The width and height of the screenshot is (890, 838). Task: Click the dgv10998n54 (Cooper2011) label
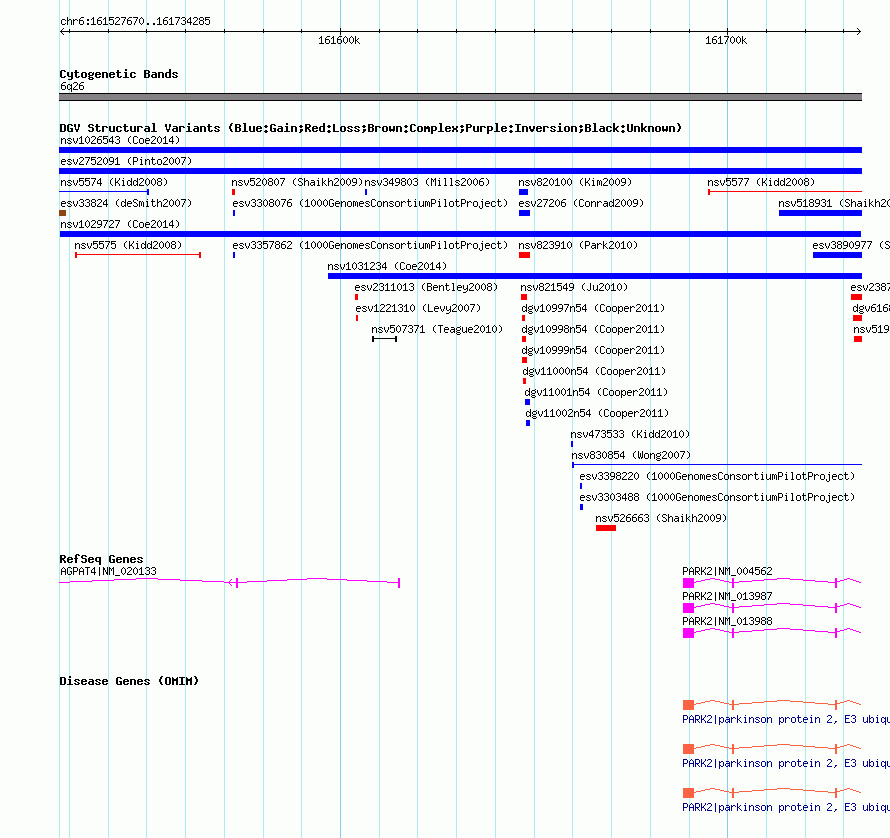click(x=593, y=329)
